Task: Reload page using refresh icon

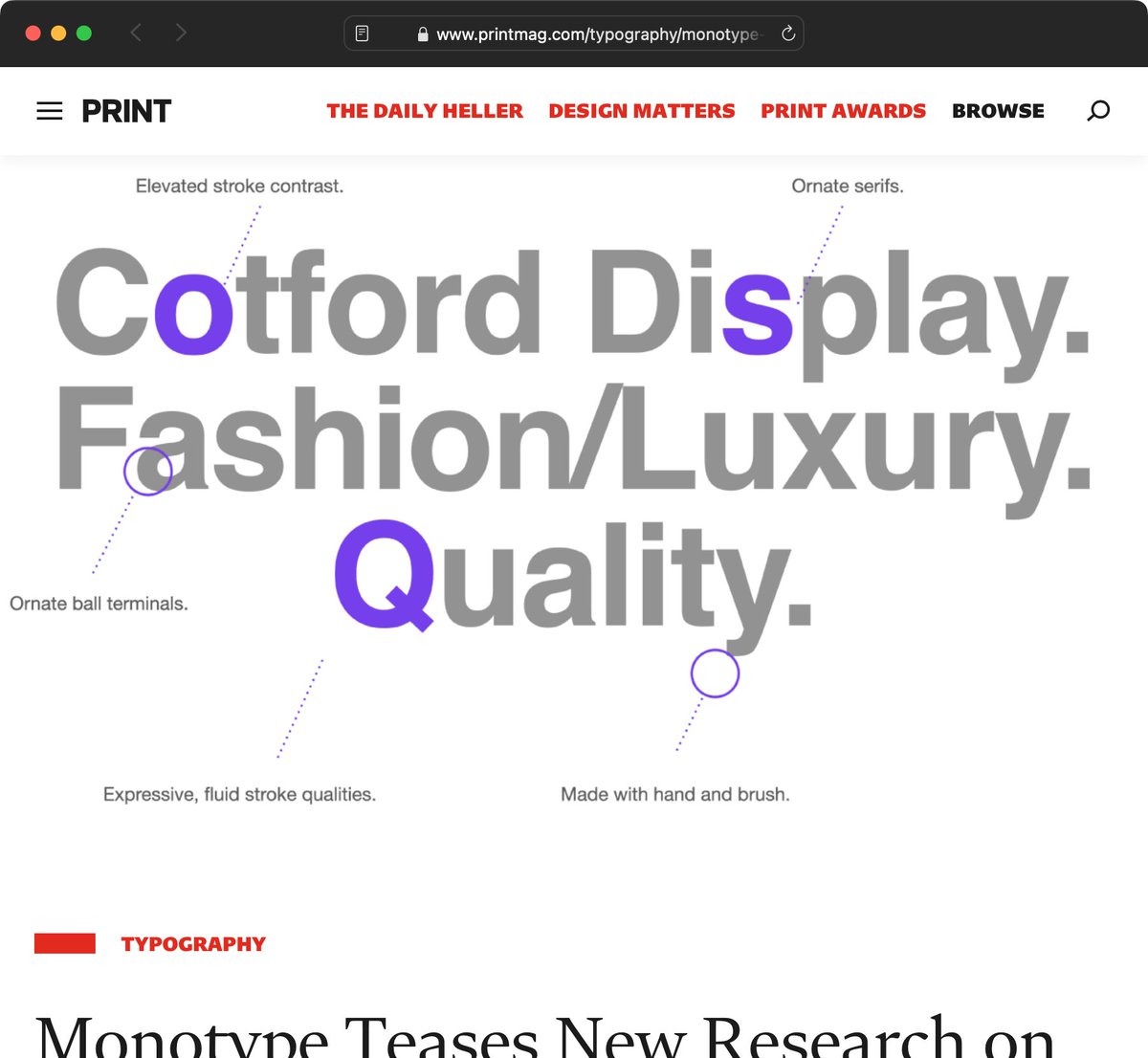Action: 788,33
